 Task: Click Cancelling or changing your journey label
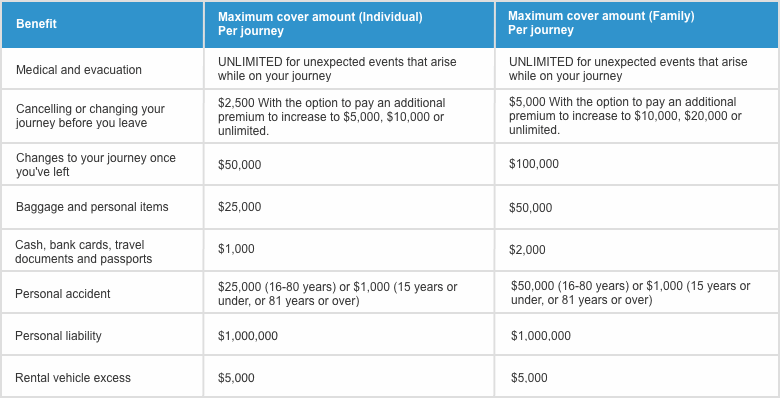coord(90,116)
